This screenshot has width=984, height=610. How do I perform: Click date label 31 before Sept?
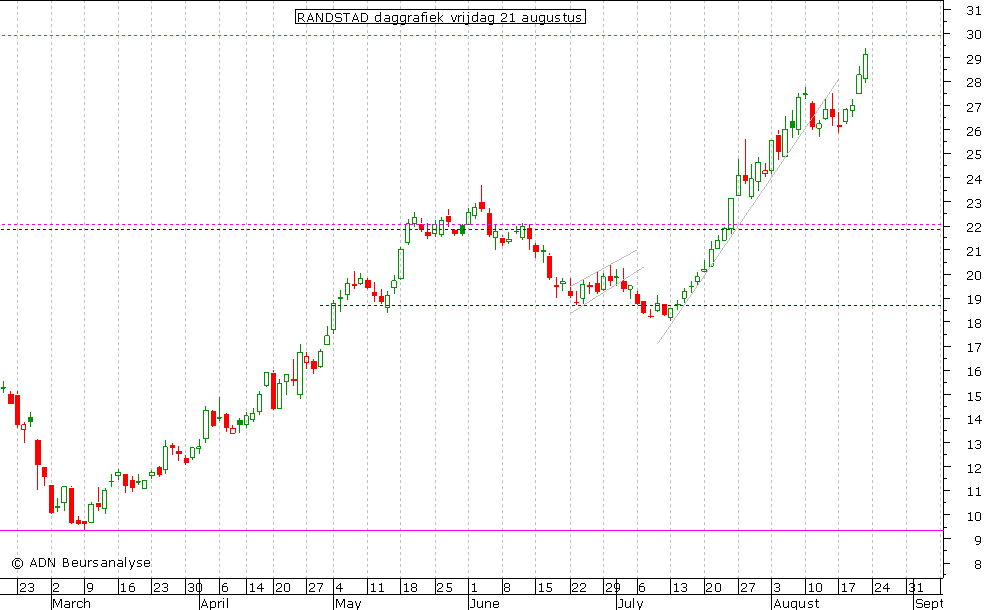click(x=916, y=587)
